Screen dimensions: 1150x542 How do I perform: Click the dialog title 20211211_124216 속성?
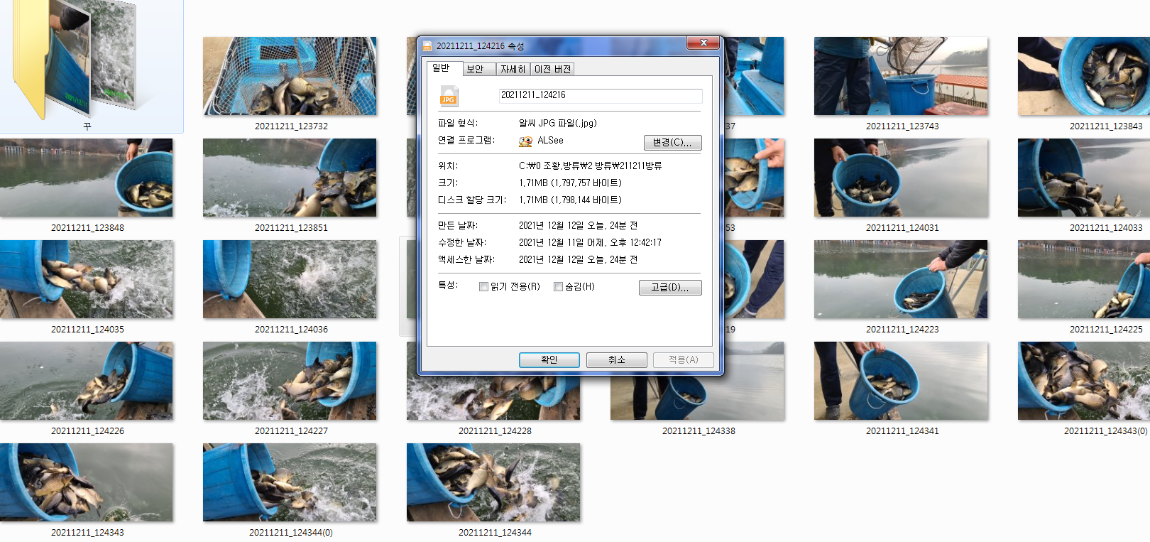tap(480, 45)
